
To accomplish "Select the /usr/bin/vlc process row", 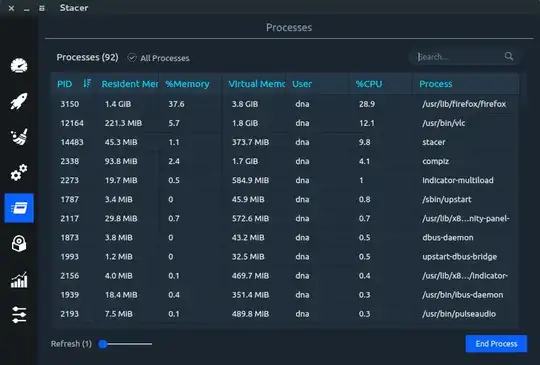I will tap(285, 123).
